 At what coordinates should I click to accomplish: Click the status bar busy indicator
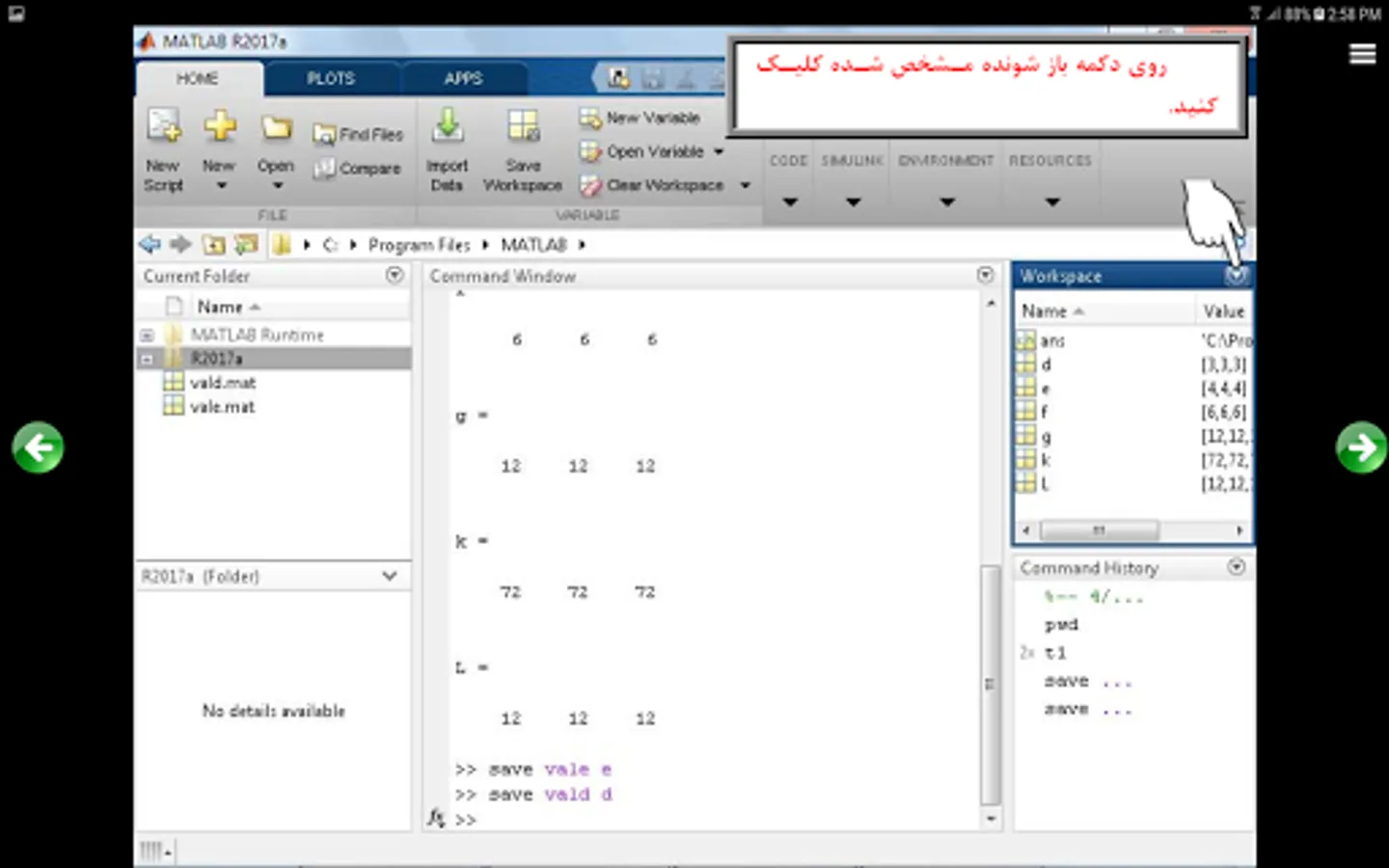155,851
